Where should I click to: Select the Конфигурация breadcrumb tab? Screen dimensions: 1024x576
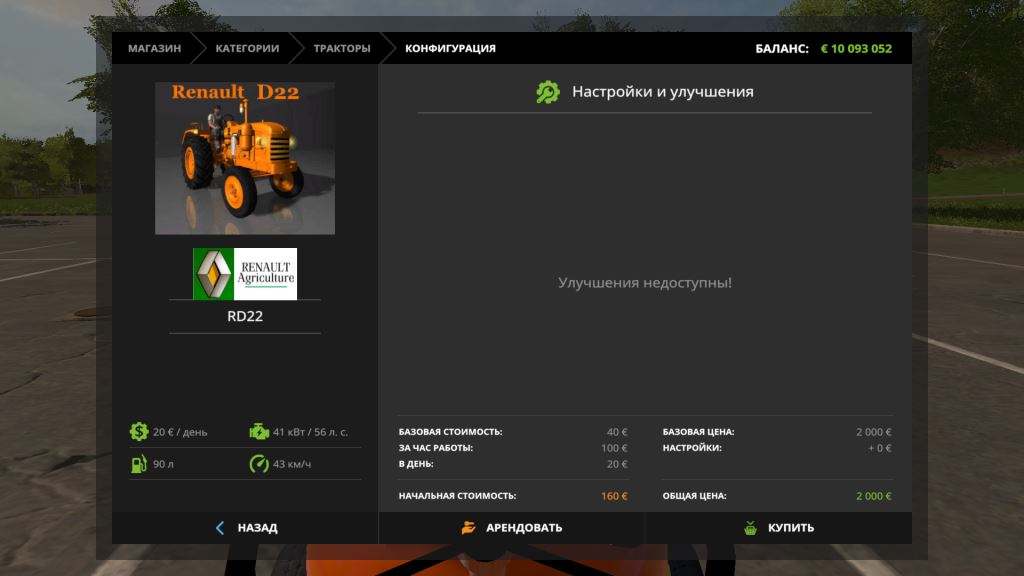[450, 48]
